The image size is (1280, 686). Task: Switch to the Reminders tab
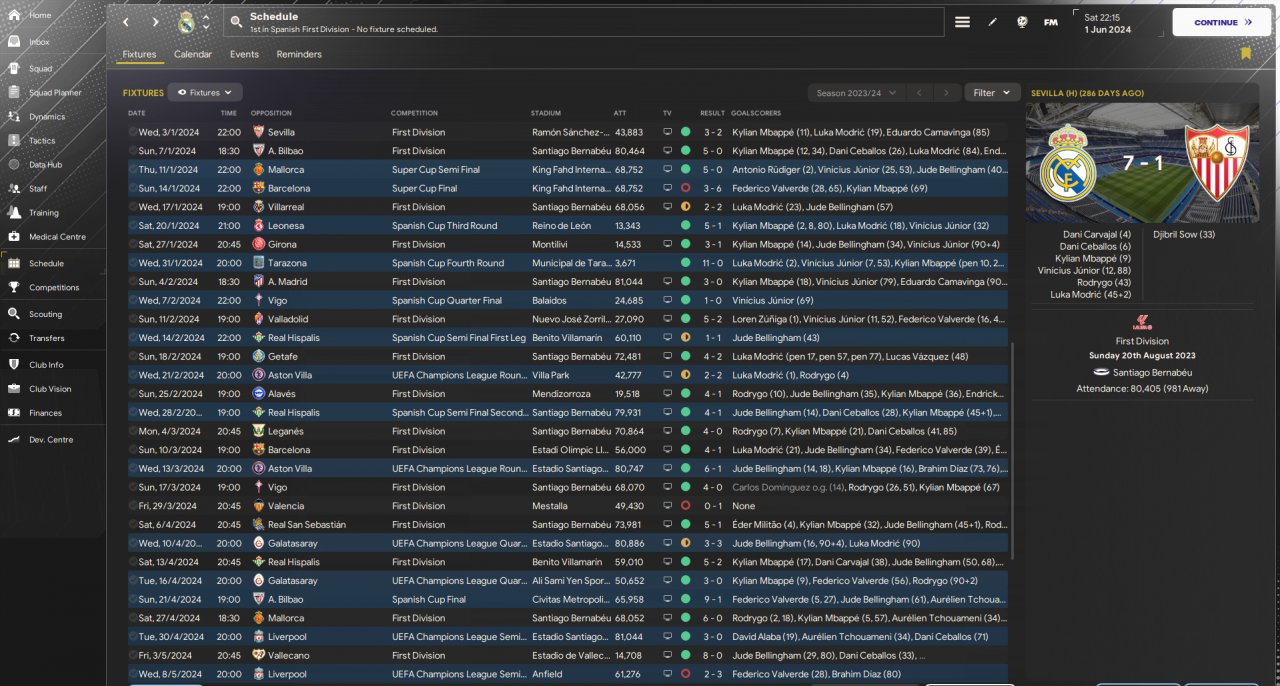(x=299, y=54)
